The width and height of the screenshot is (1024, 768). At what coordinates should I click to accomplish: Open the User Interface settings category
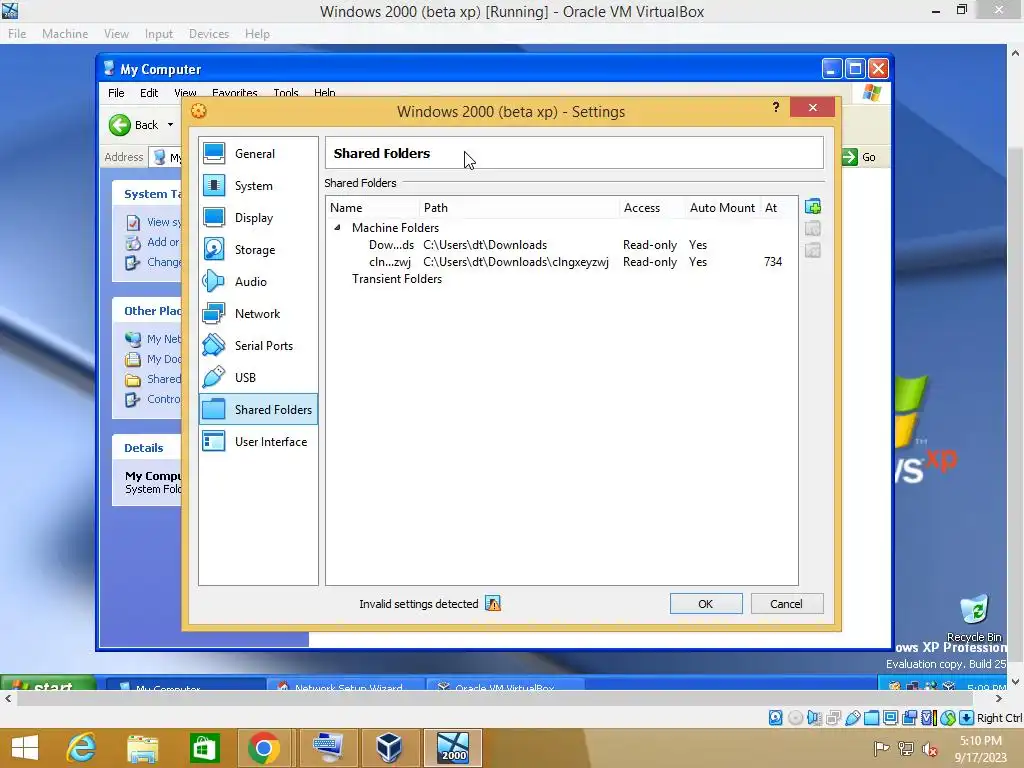(x=258, y=441)
